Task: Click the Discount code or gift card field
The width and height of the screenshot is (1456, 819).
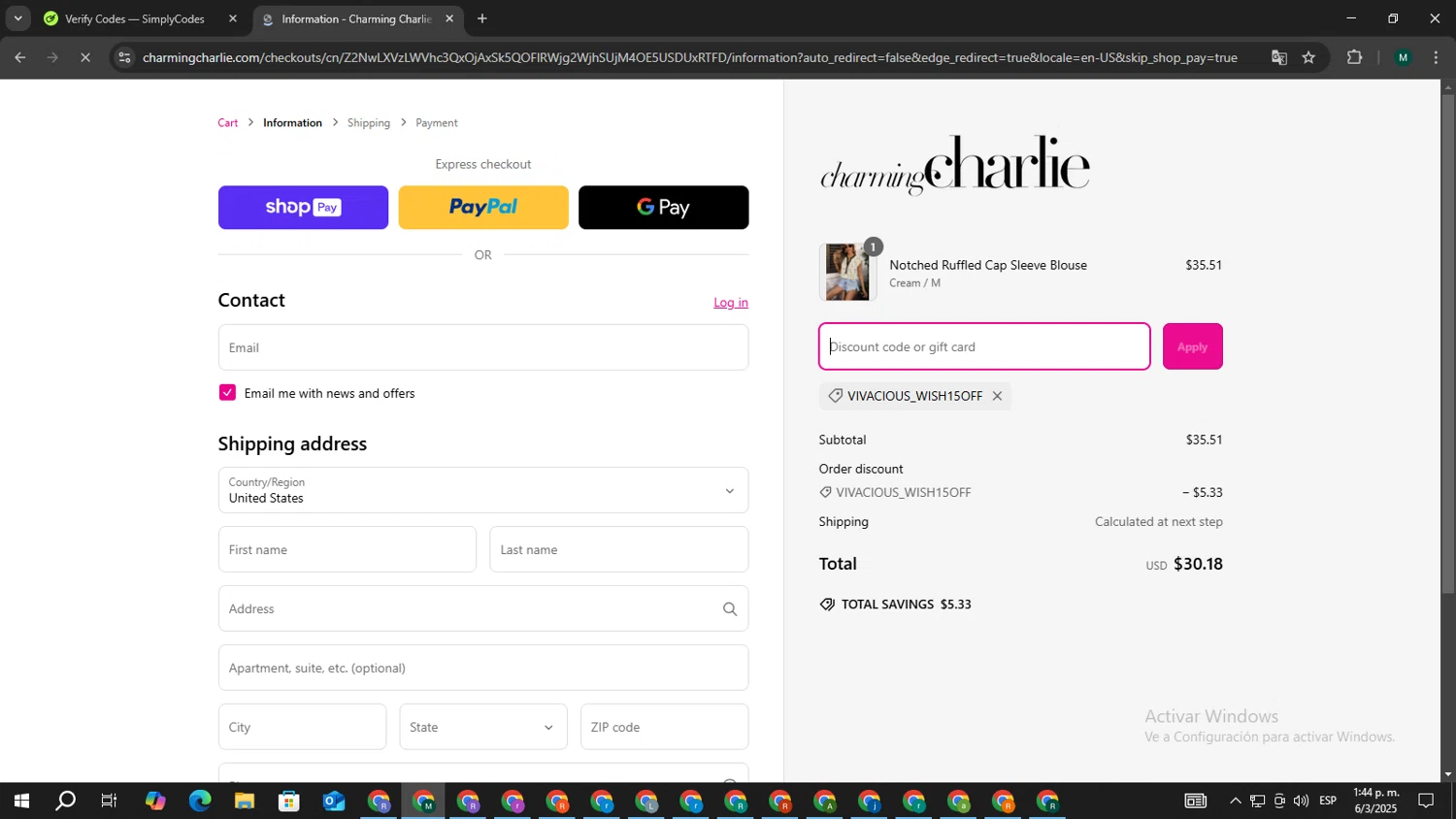Action: (984, 346)
